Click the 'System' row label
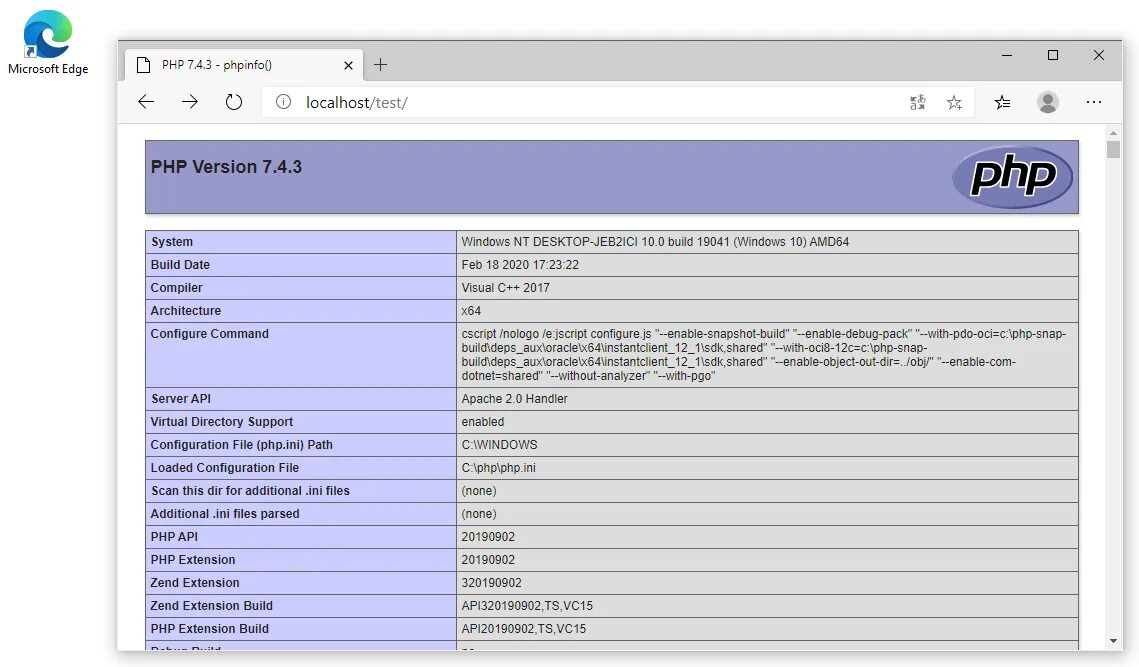Screen dimensions: 1139x667 pos(171,242)
